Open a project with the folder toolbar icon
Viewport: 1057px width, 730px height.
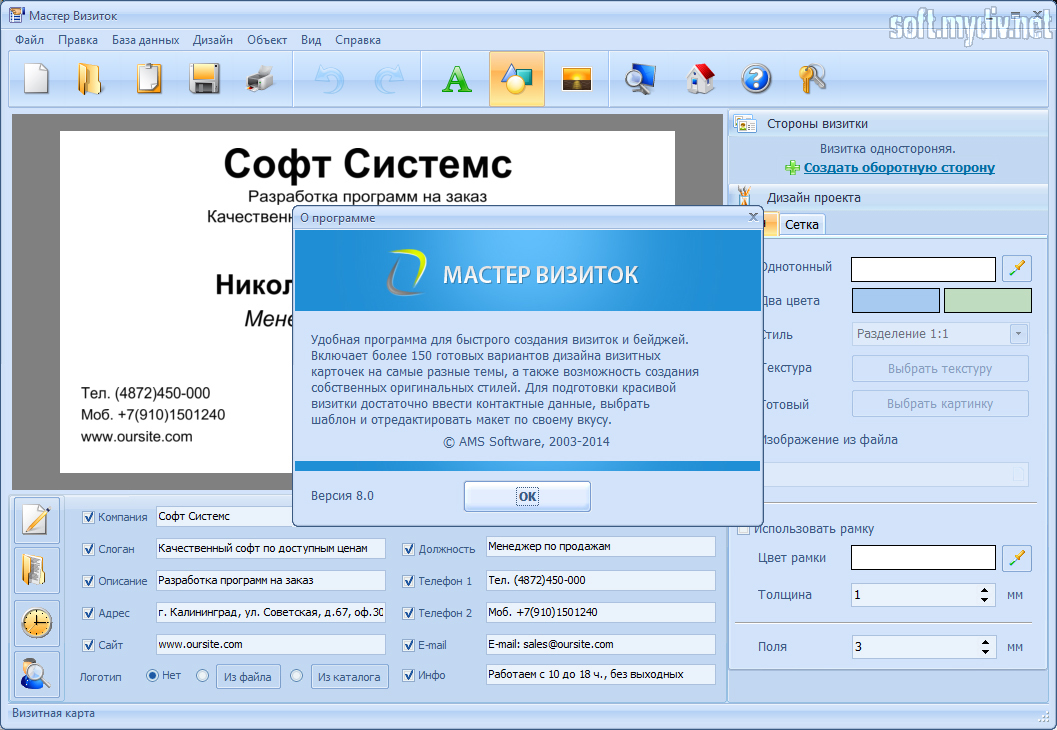(x=90, y=79)
